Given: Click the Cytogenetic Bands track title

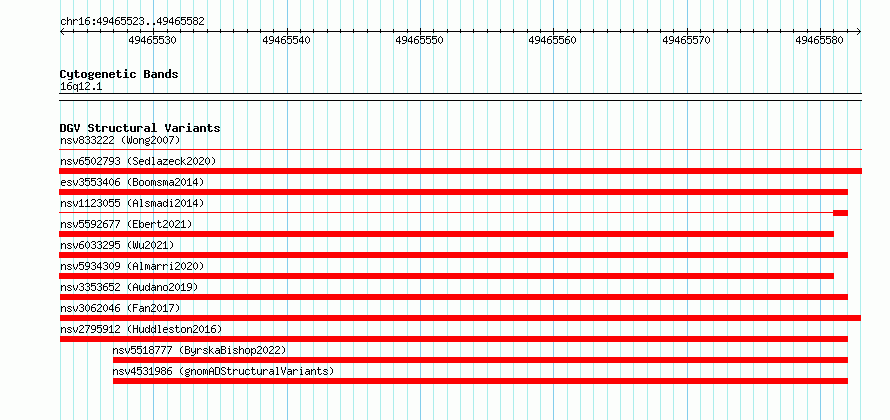Looking at the screenshot, I should pyautogui.click(x=119, y=74).
